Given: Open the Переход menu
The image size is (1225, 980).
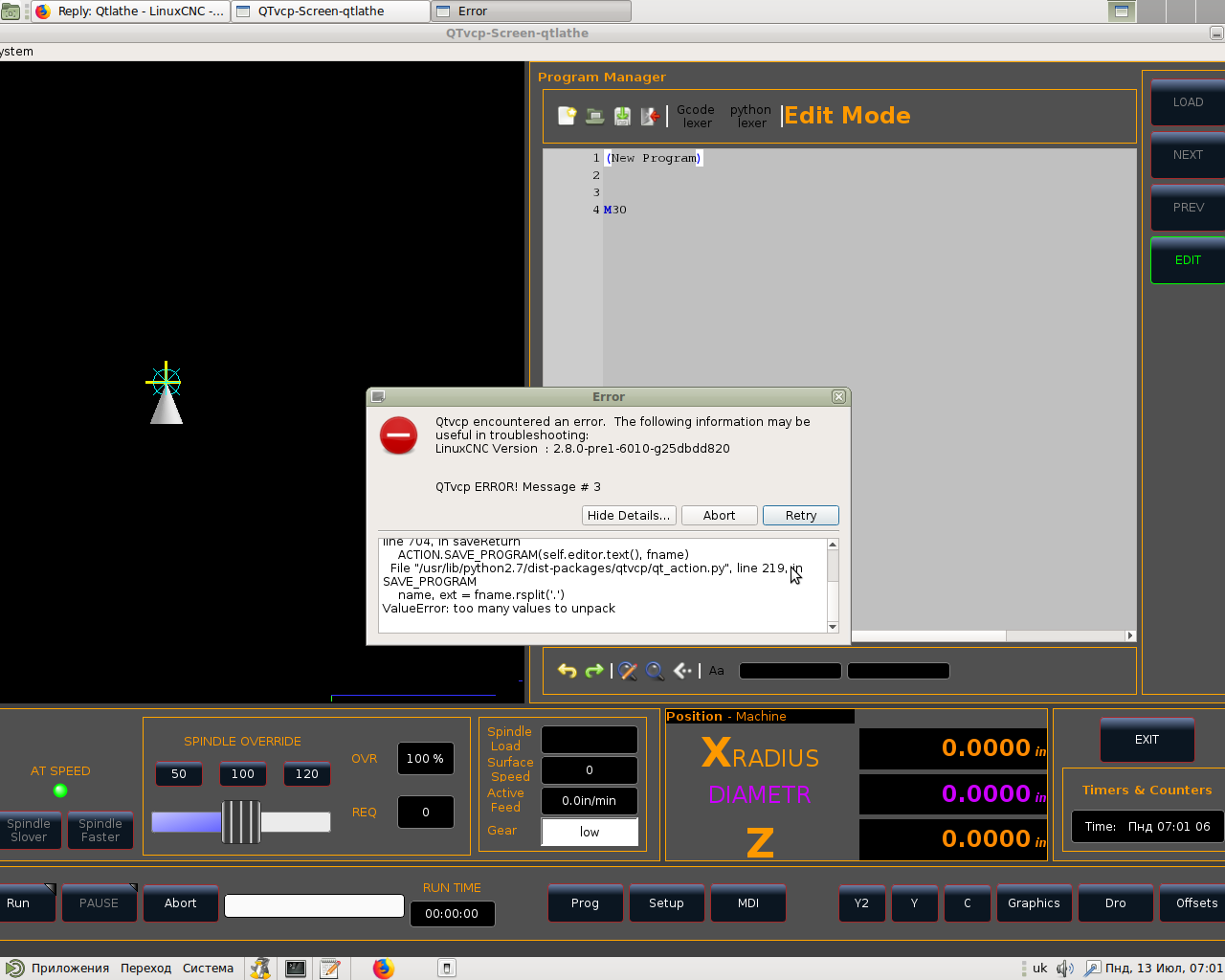Looking at the screenshot, I should pos(145,969).
